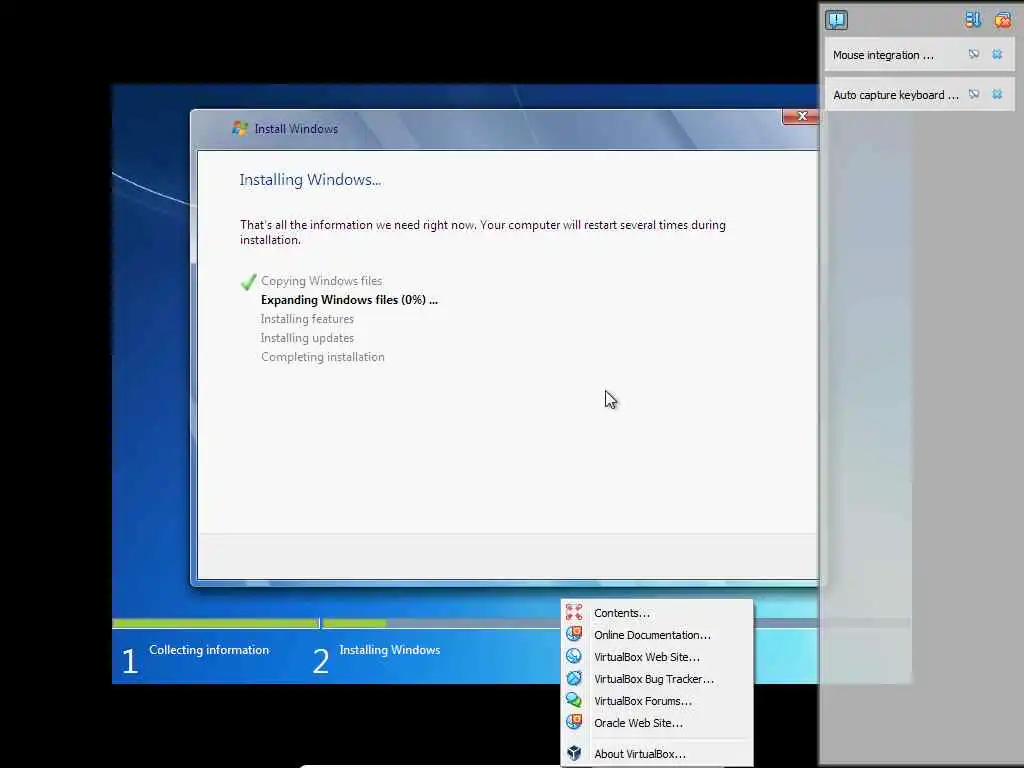Click 'Expanding Windows files (0%)' step text

point(349,300)
